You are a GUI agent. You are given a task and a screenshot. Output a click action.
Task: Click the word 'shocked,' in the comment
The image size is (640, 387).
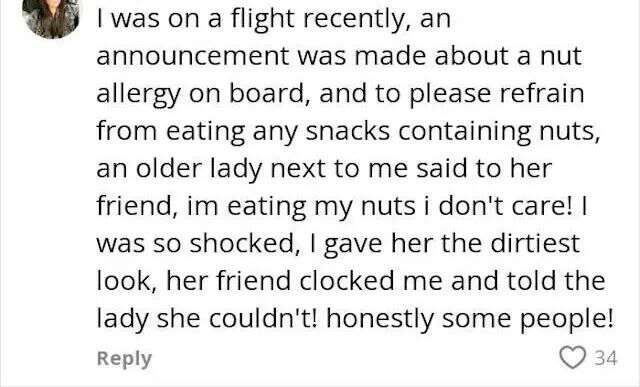point(246,244)
